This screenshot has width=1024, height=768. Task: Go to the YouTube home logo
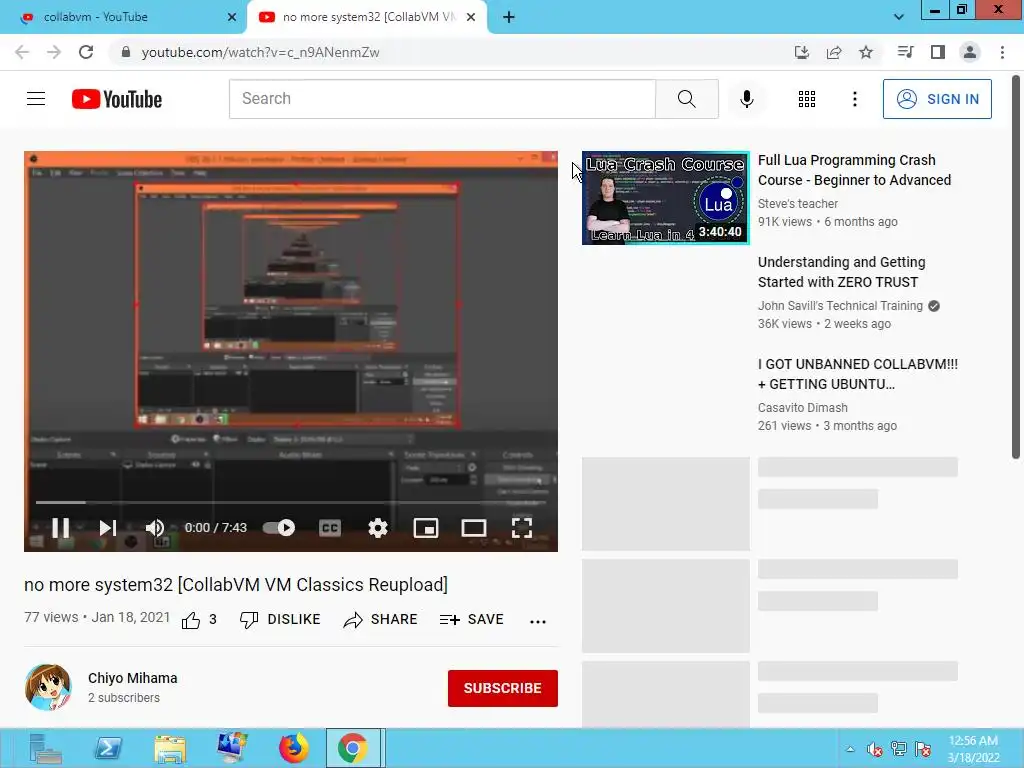click(x=117, y=99)
